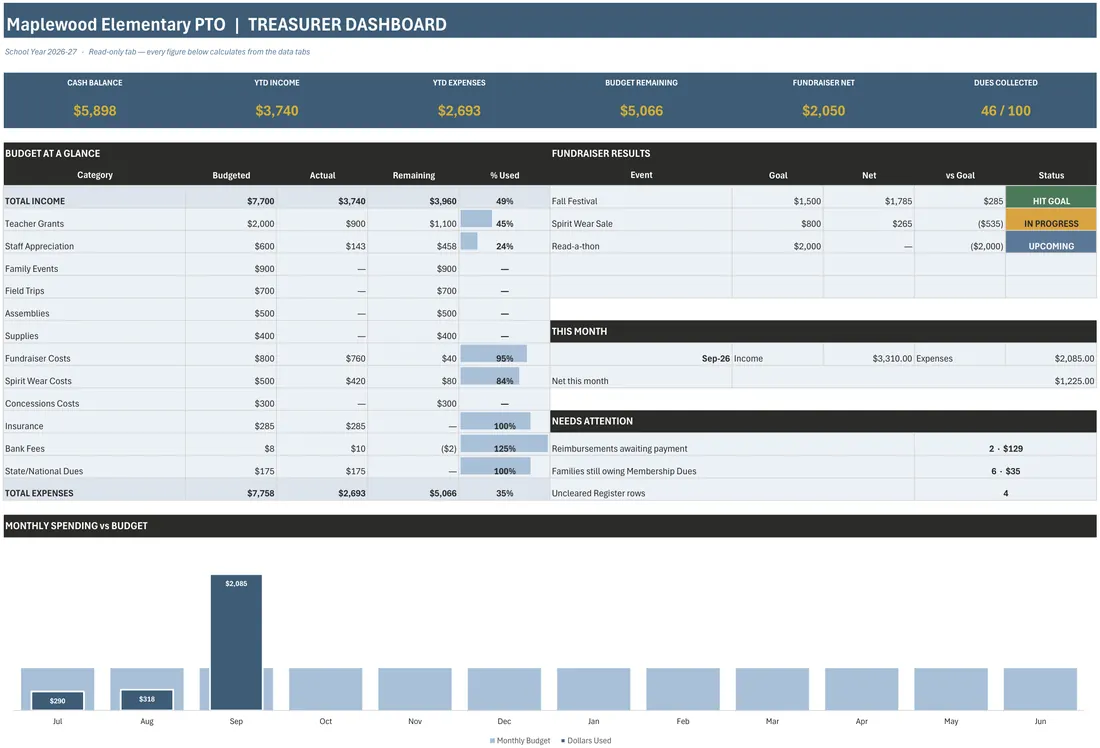Click the July $290 chart bar
Viewport: 1100px width, 748px height.
tap(58, 700)
